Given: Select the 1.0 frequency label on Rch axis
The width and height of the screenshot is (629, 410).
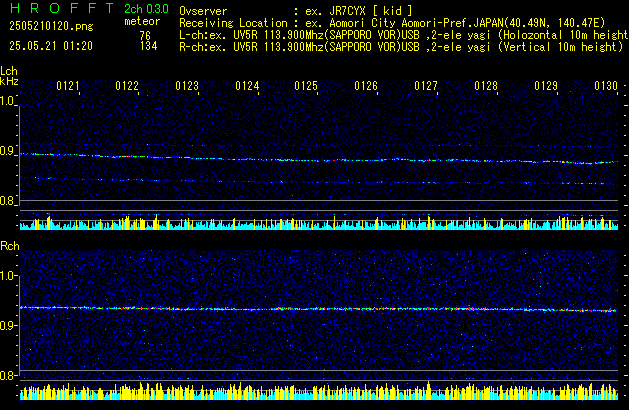Looking at the screenshot, I should pyautogui.click(x=8, y=276).
